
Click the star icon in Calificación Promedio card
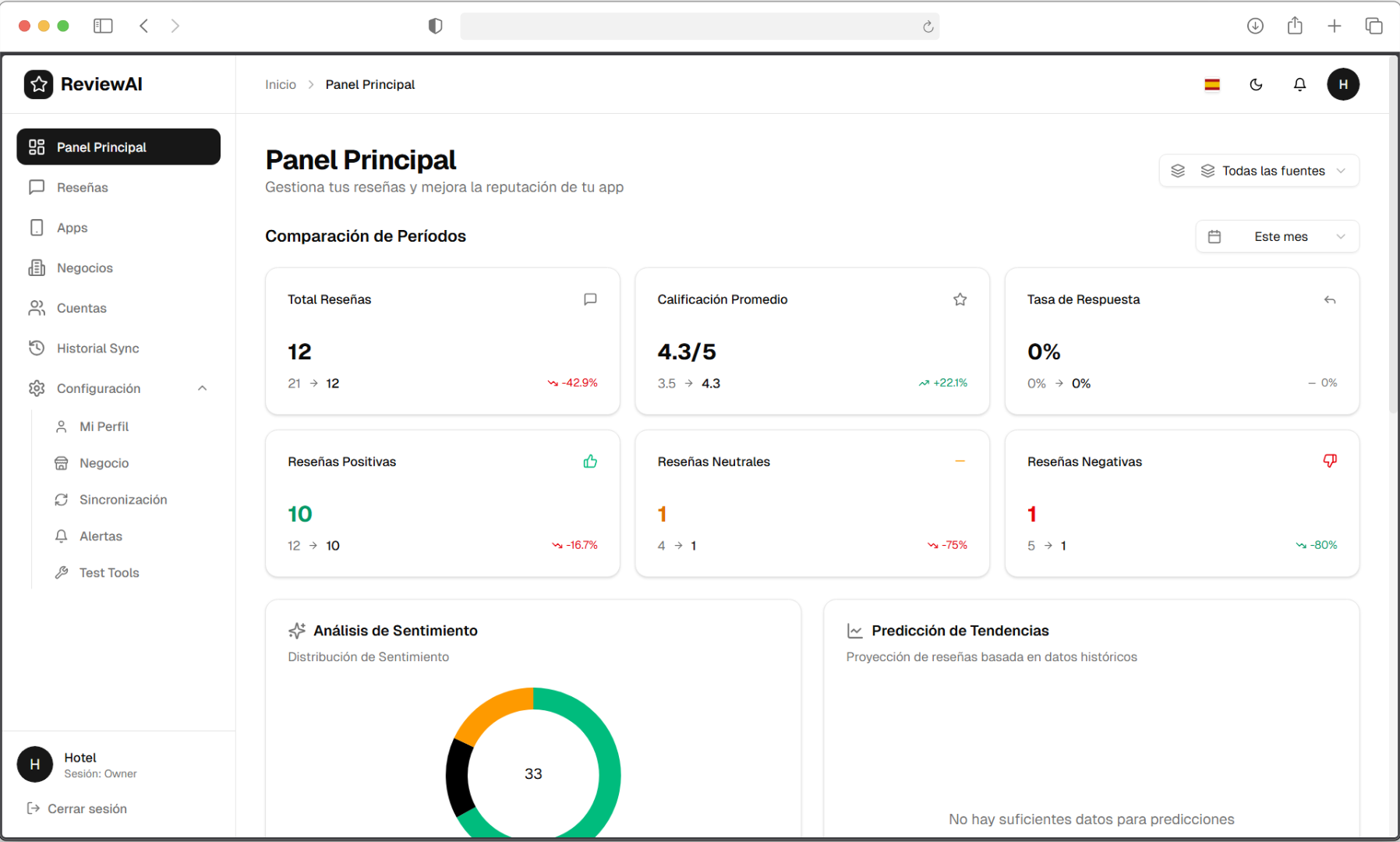[x=960, y=299]
